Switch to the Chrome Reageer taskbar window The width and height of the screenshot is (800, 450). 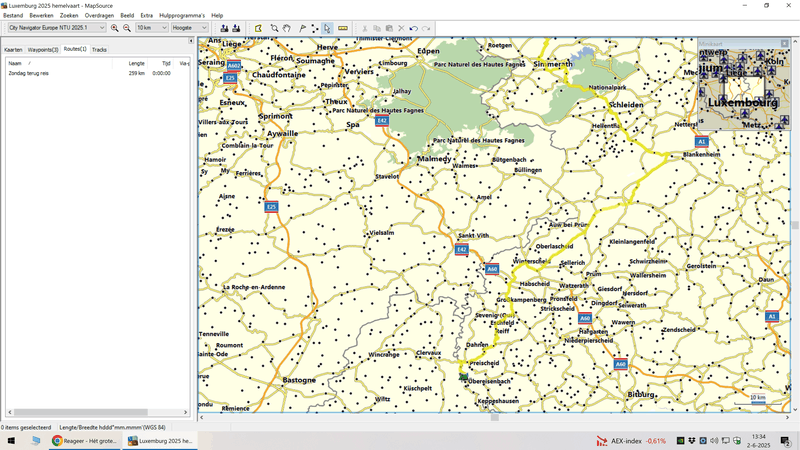[85, 440]
